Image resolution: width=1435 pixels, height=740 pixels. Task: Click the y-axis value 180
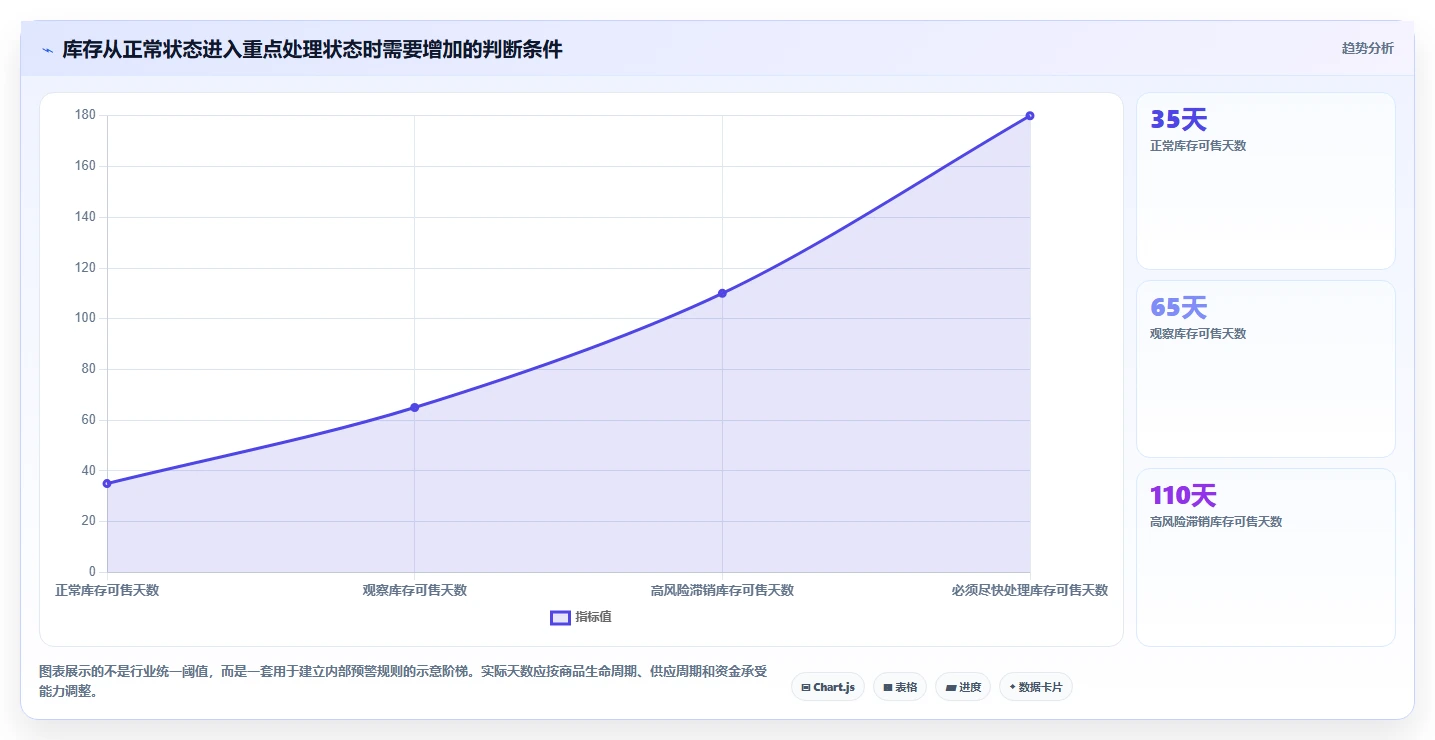pyautogui.click(x=85, y=115)
